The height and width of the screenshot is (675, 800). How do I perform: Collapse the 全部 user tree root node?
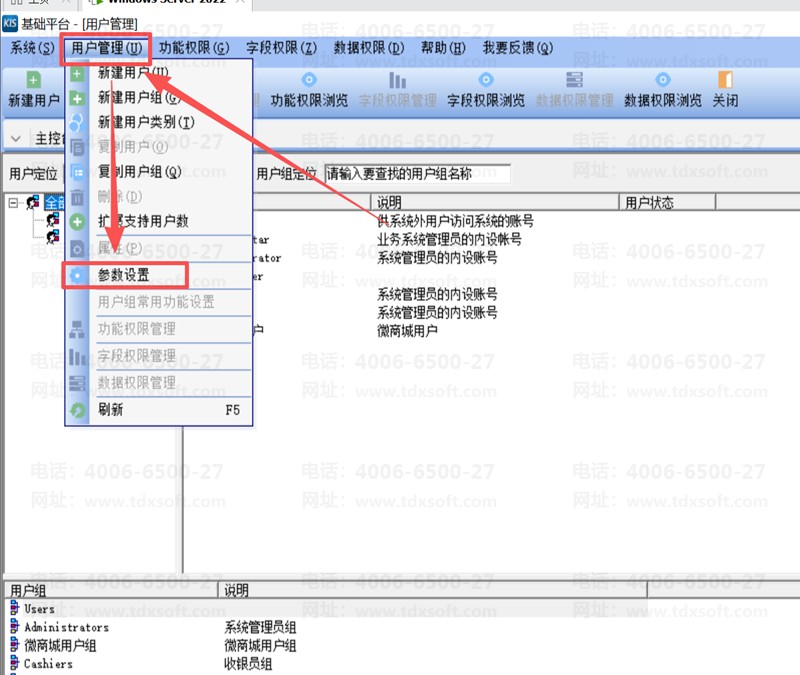(14, 202)
